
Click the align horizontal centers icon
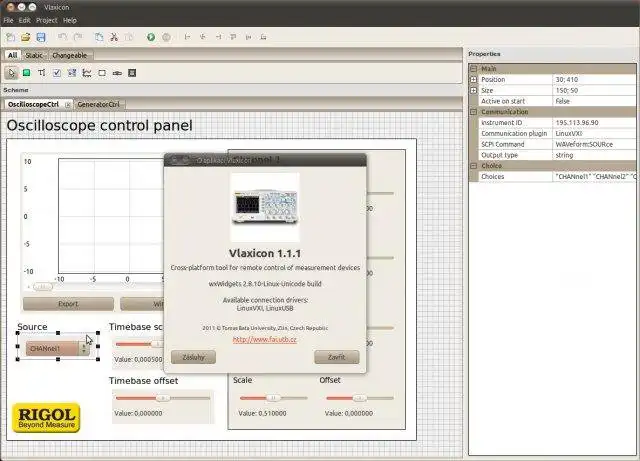coord(203,37)
